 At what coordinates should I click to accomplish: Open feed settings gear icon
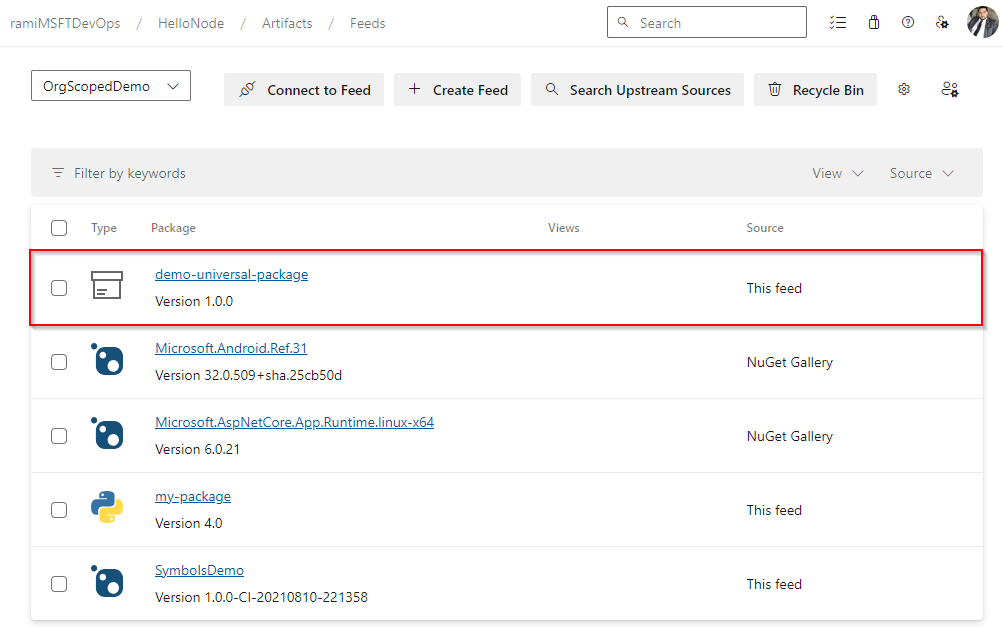pos(904,89)
